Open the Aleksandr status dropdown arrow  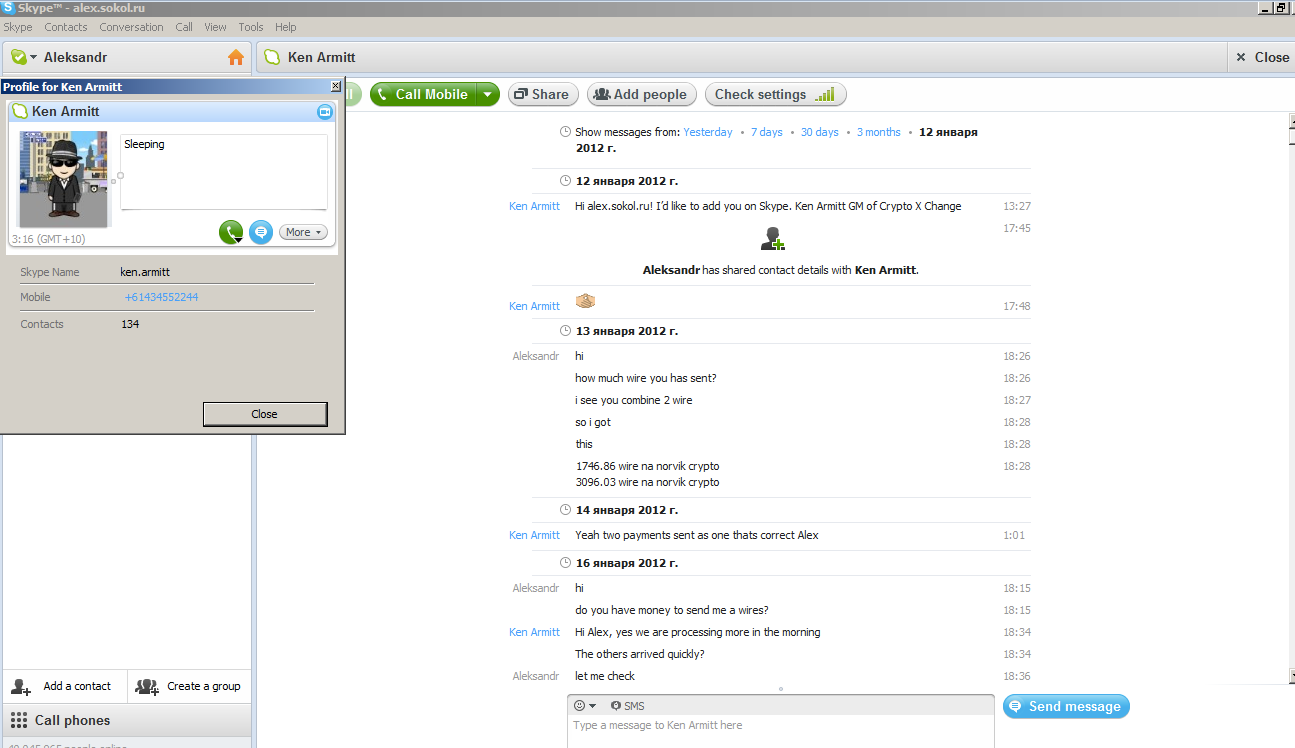click(x=33, y=58)
